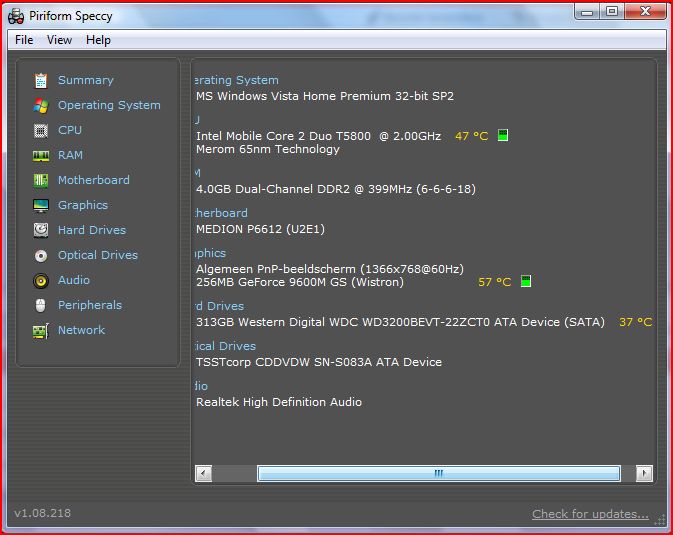
Task: Click Intel Mobile Core 2 Duo T5800 text
Action: pos(318,136)
